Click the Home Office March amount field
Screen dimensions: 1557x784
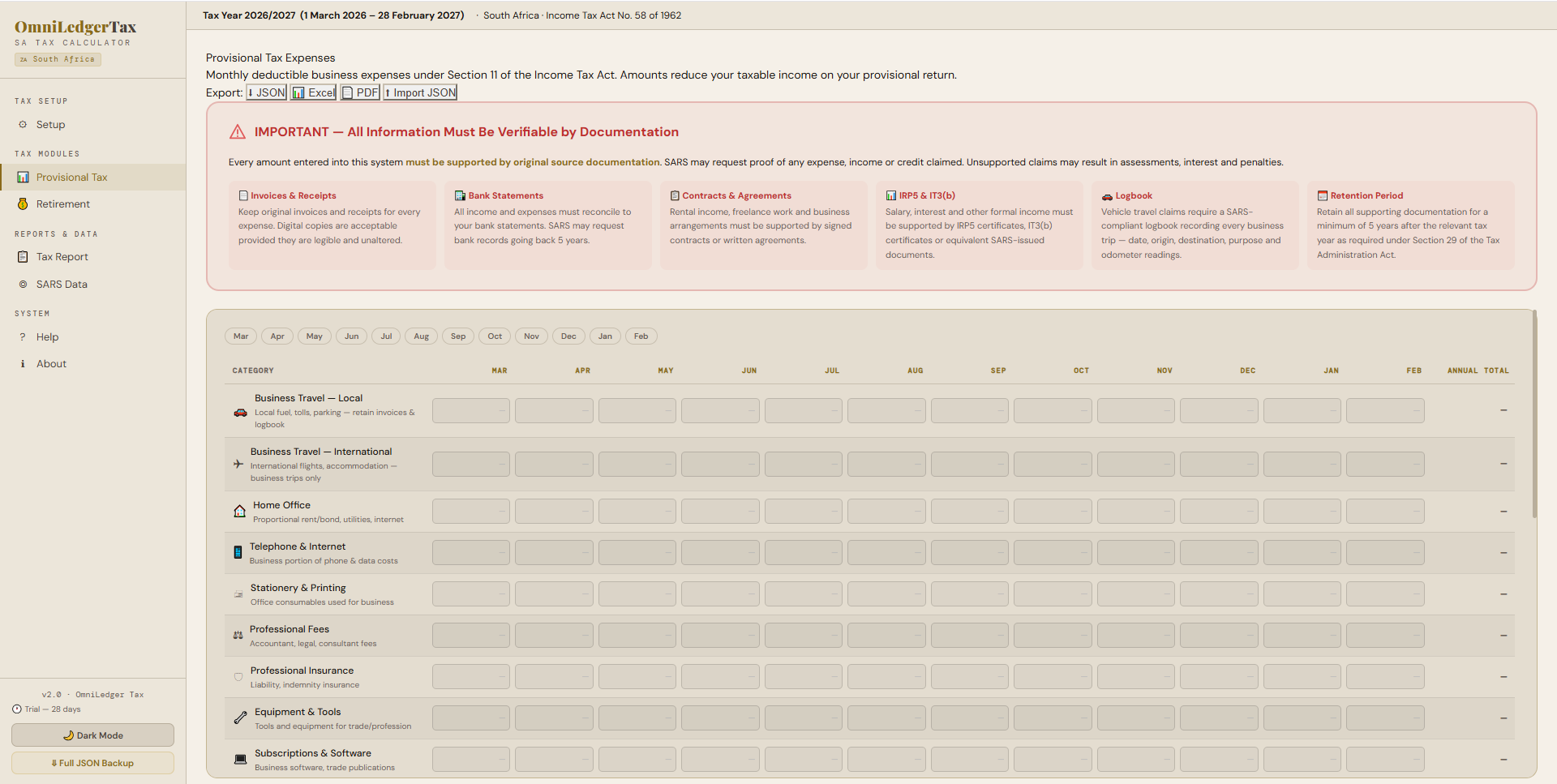click(470, 512)
